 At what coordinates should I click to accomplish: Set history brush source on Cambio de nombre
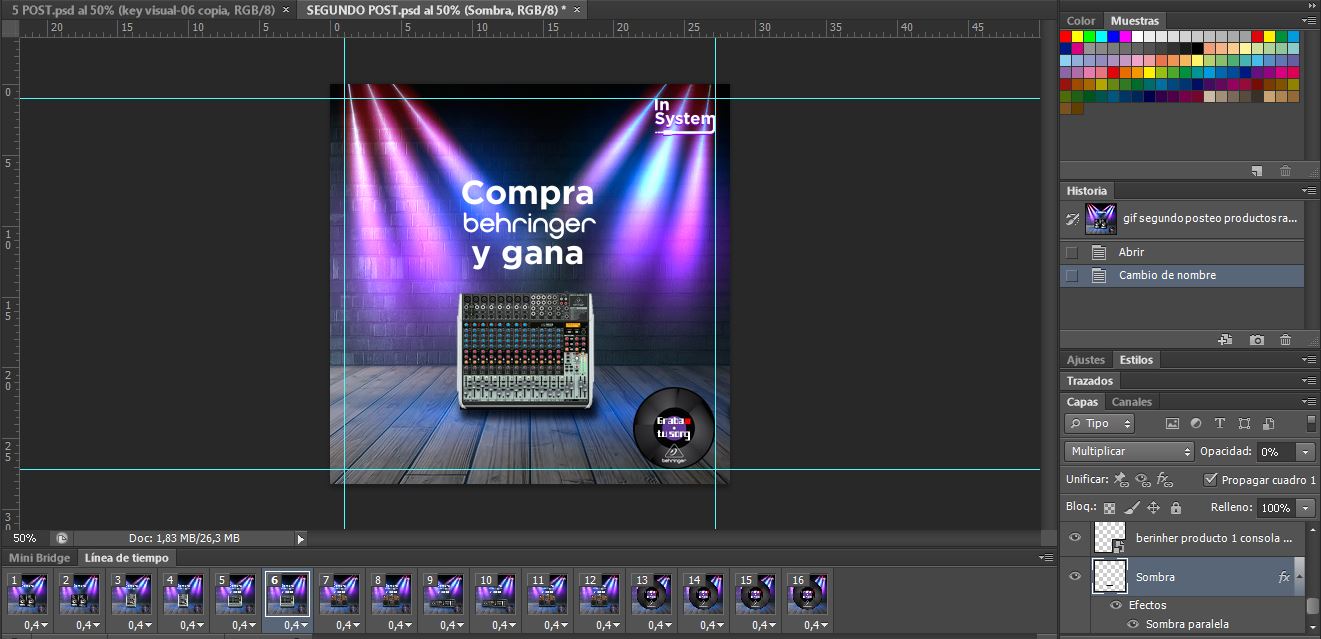pyautogui.click(x=1072, y=275)
